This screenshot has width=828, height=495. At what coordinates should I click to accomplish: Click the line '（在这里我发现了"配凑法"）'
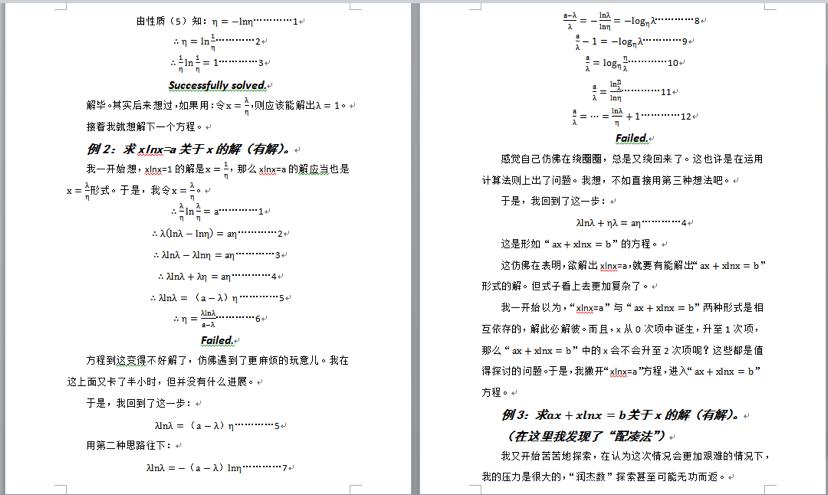pyautogui.click(x=589, y=436)
